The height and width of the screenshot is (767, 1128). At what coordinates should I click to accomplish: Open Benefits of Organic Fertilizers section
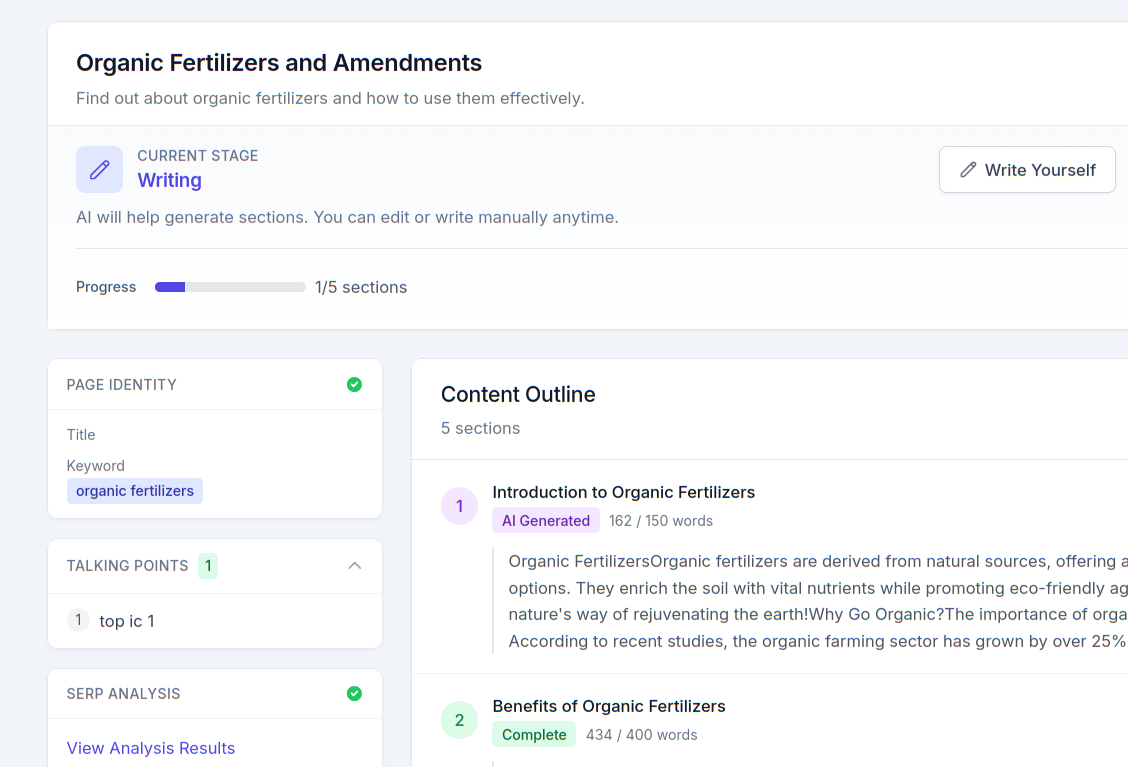click(608, 706)
